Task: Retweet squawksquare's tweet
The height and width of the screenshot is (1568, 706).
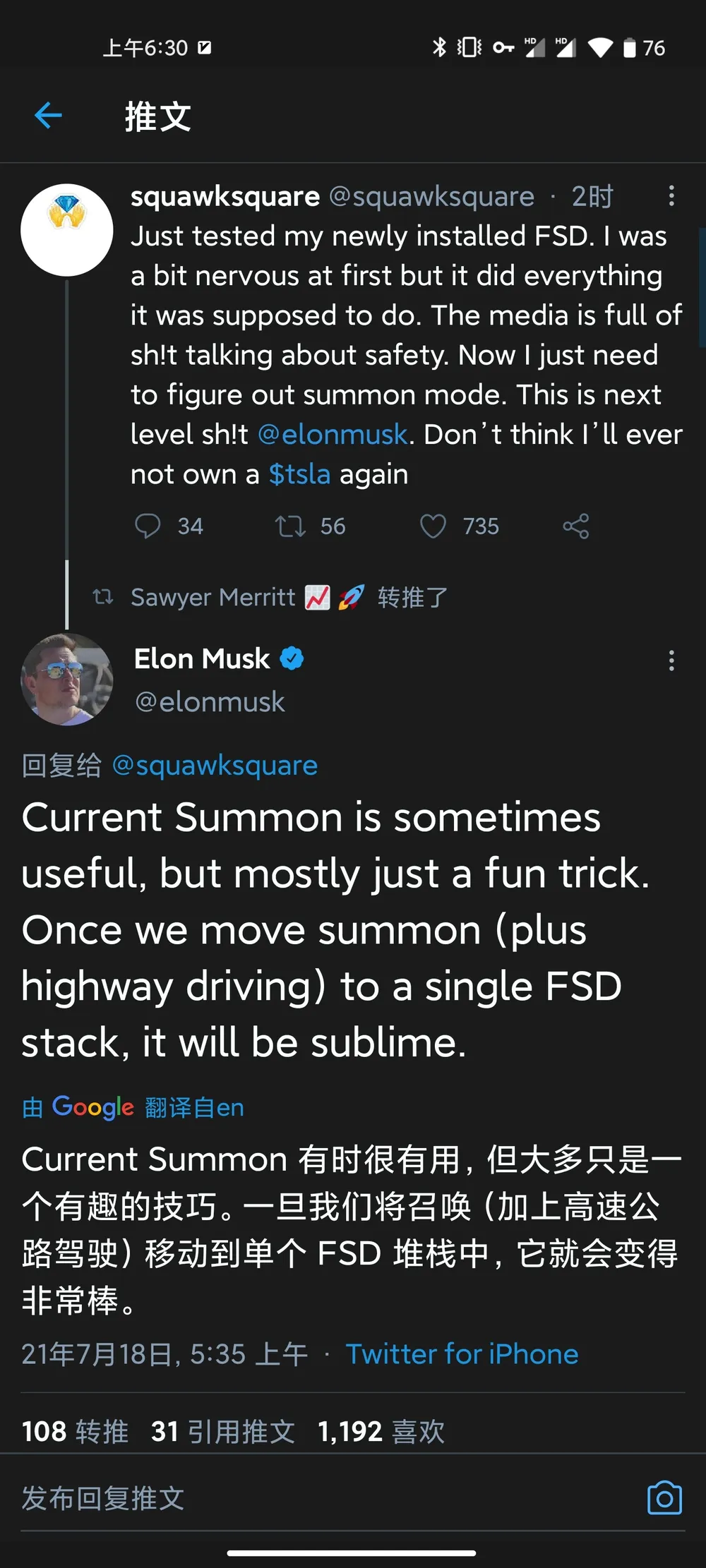Action: [290, 526]
